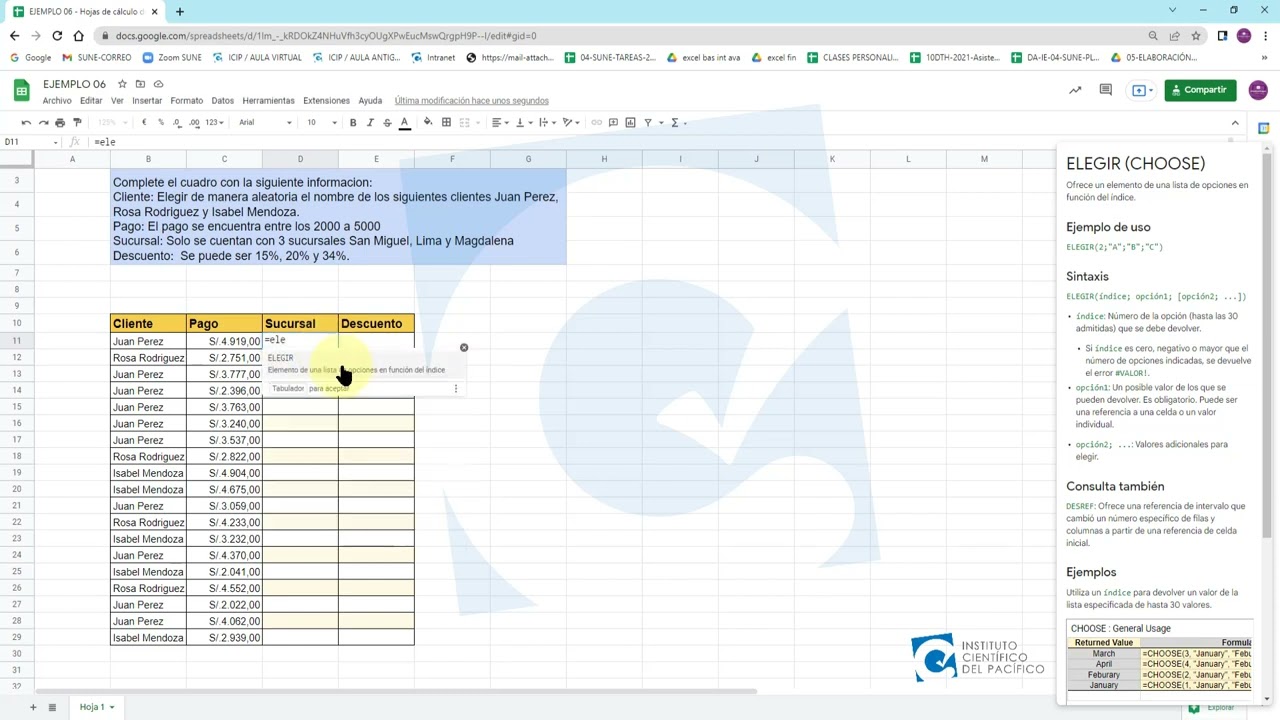
Task: Open the functions sigma dropdown
Action: pyautogui.click(x=677, y=123)
